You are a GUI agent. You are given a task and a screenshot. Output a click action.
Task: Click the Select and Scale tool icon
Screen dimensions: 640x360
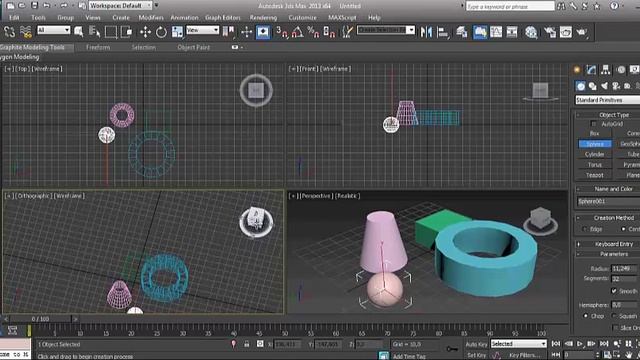coord(177,32)
